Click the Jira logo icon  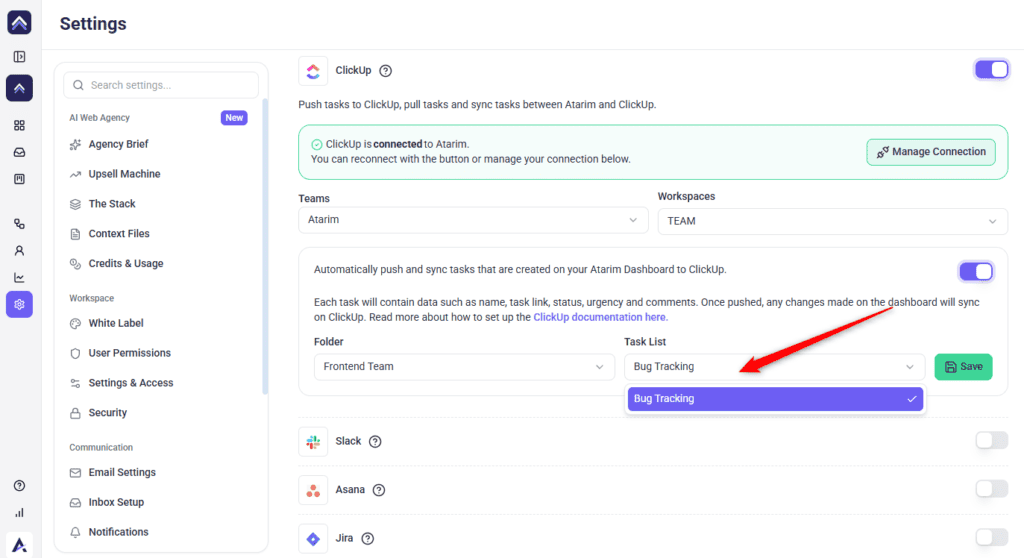pyautogui.click(x=313, y=538)
